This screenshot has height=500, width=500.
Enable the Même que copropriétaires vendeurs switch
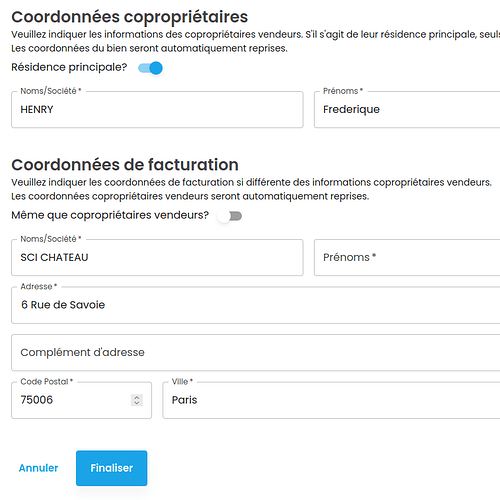(x=230, y=216)
